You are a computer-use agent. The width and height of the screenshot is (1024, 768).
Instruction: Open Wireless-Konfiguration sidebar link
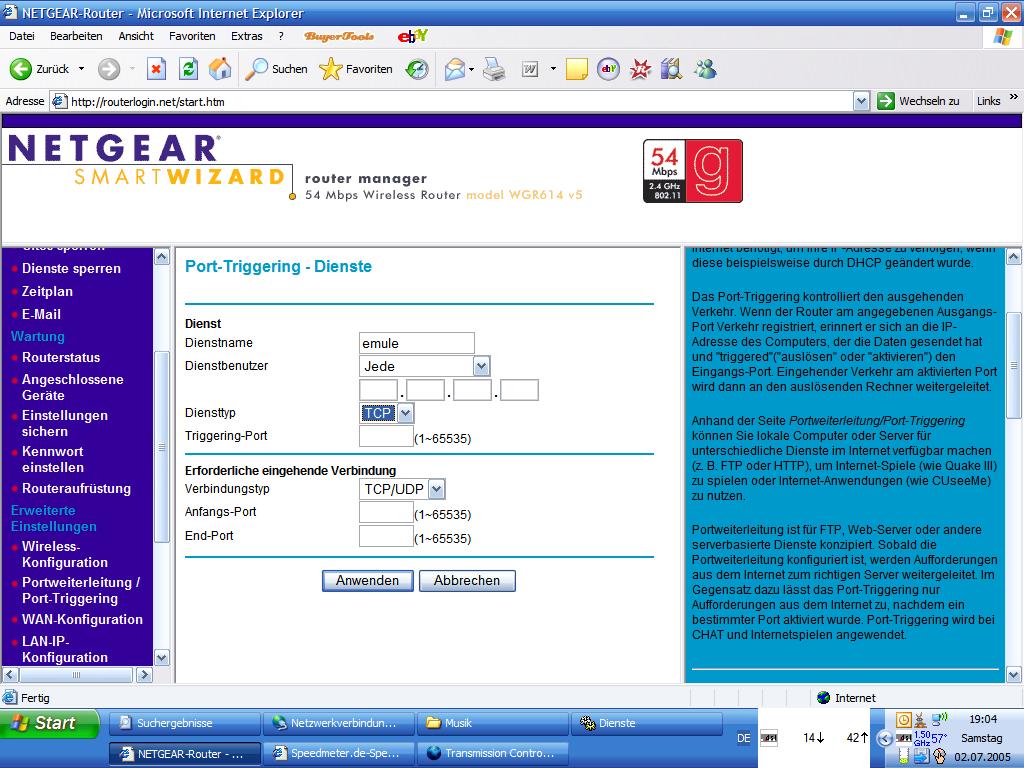(65, 554)
